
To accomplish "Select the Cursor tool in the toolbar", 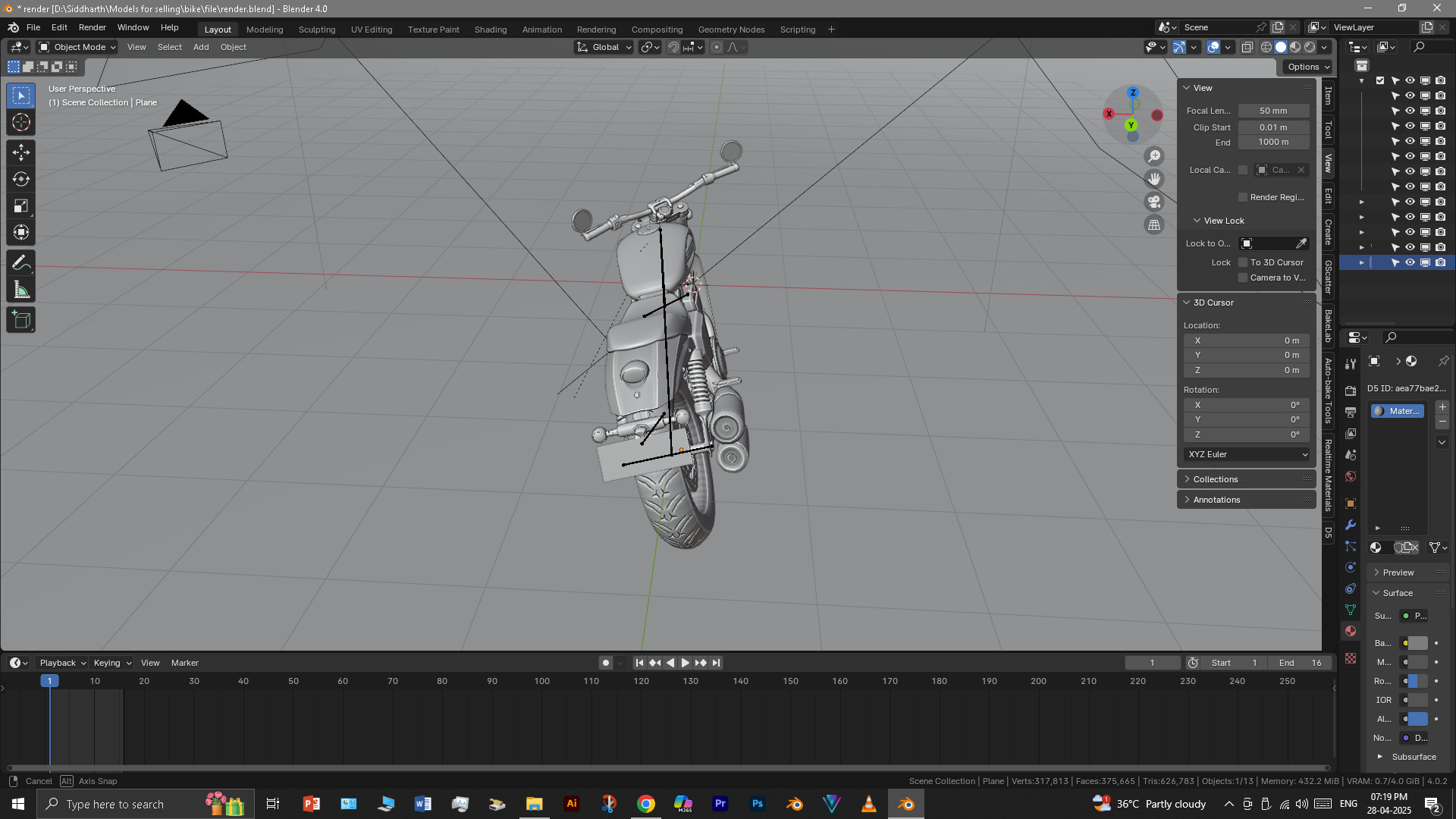I will (x=21, y=123).
